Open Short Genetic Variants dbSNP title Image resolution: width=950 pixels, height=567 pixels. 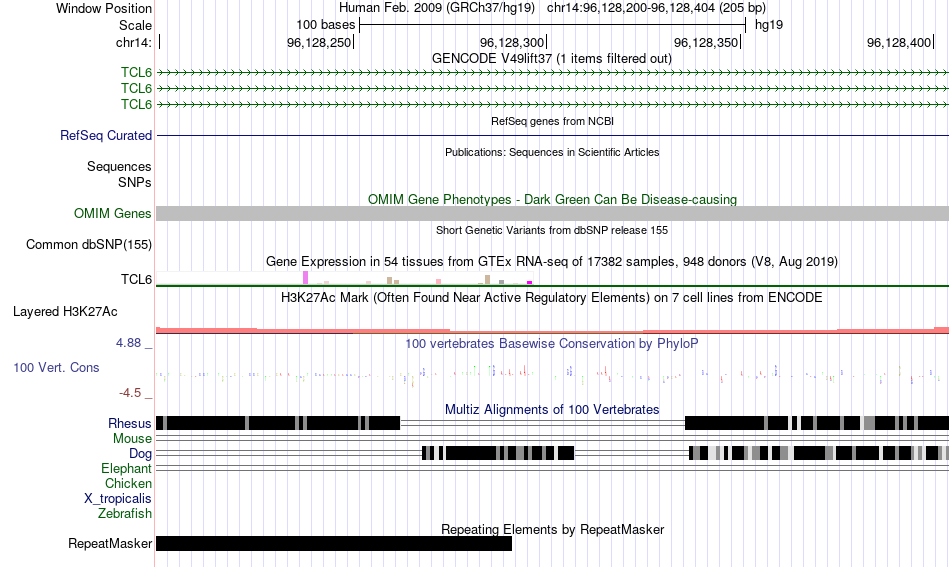point(552,230)
